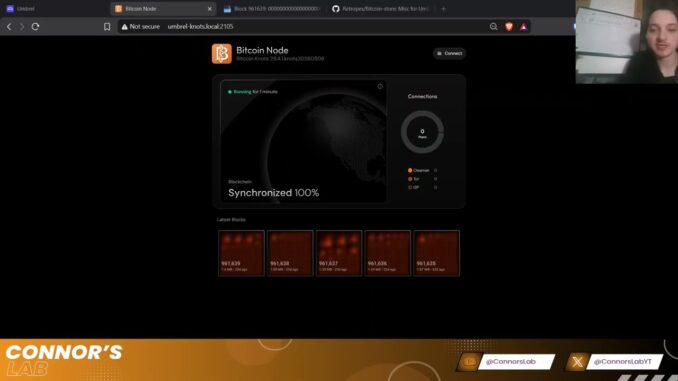The height and width of the screenshot is (381, 678).
Task: Click the @ConnorsLabYT handle label
Action: [623, 362]
